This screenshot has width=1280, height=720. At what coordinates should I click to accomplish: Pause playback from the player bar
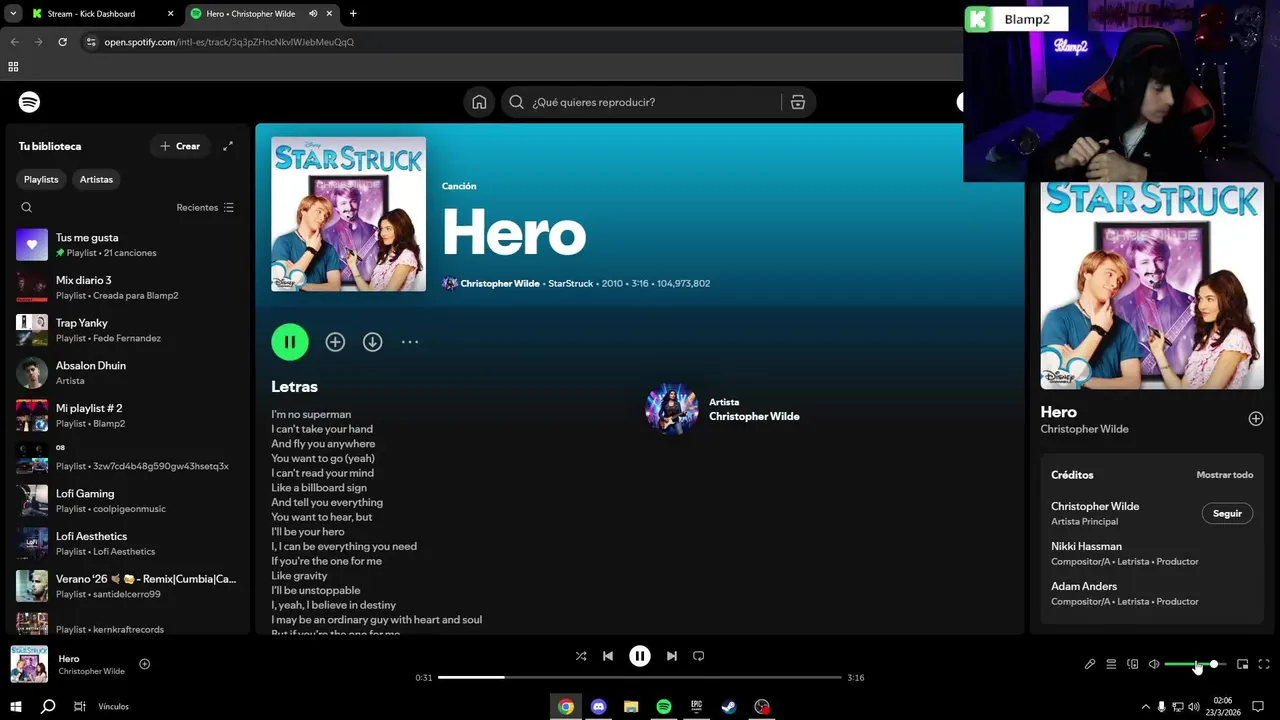pos(640,656)
